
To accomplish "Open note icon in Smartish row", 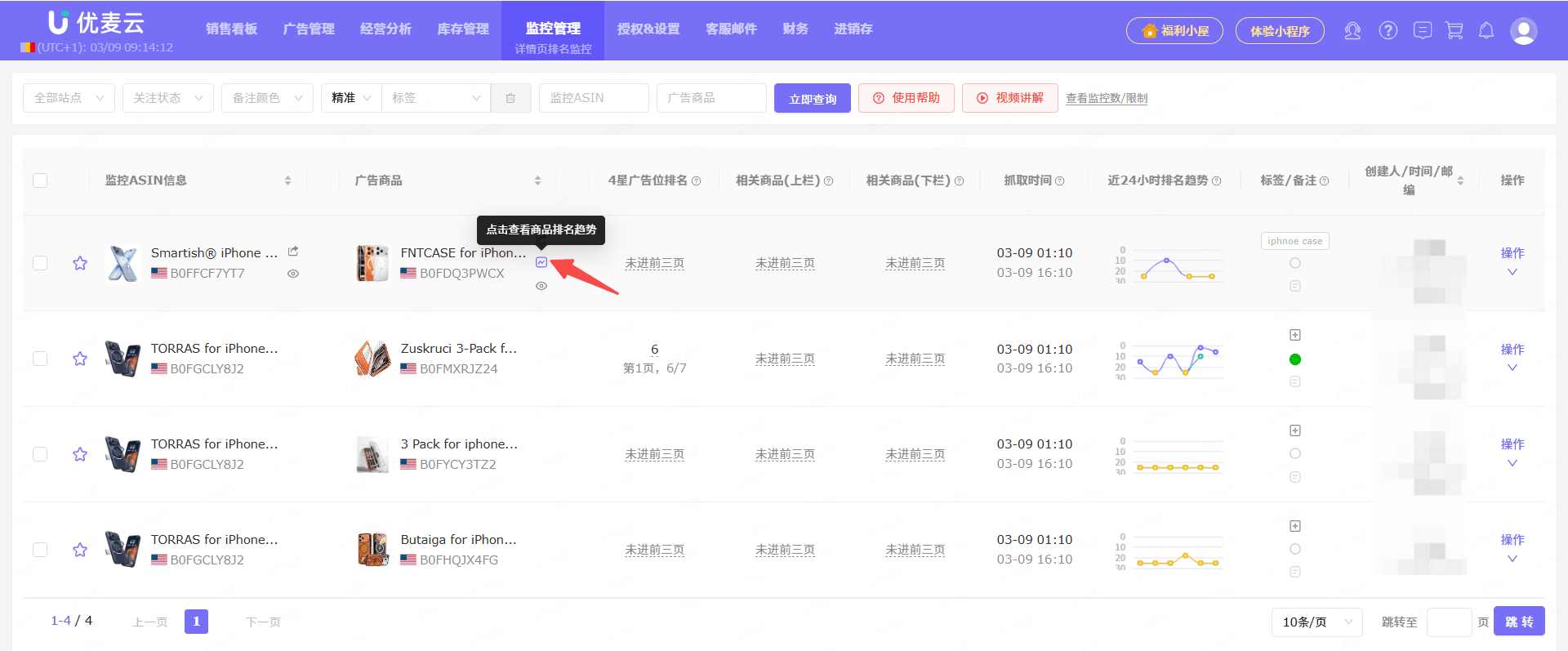I will point(1295,286).
